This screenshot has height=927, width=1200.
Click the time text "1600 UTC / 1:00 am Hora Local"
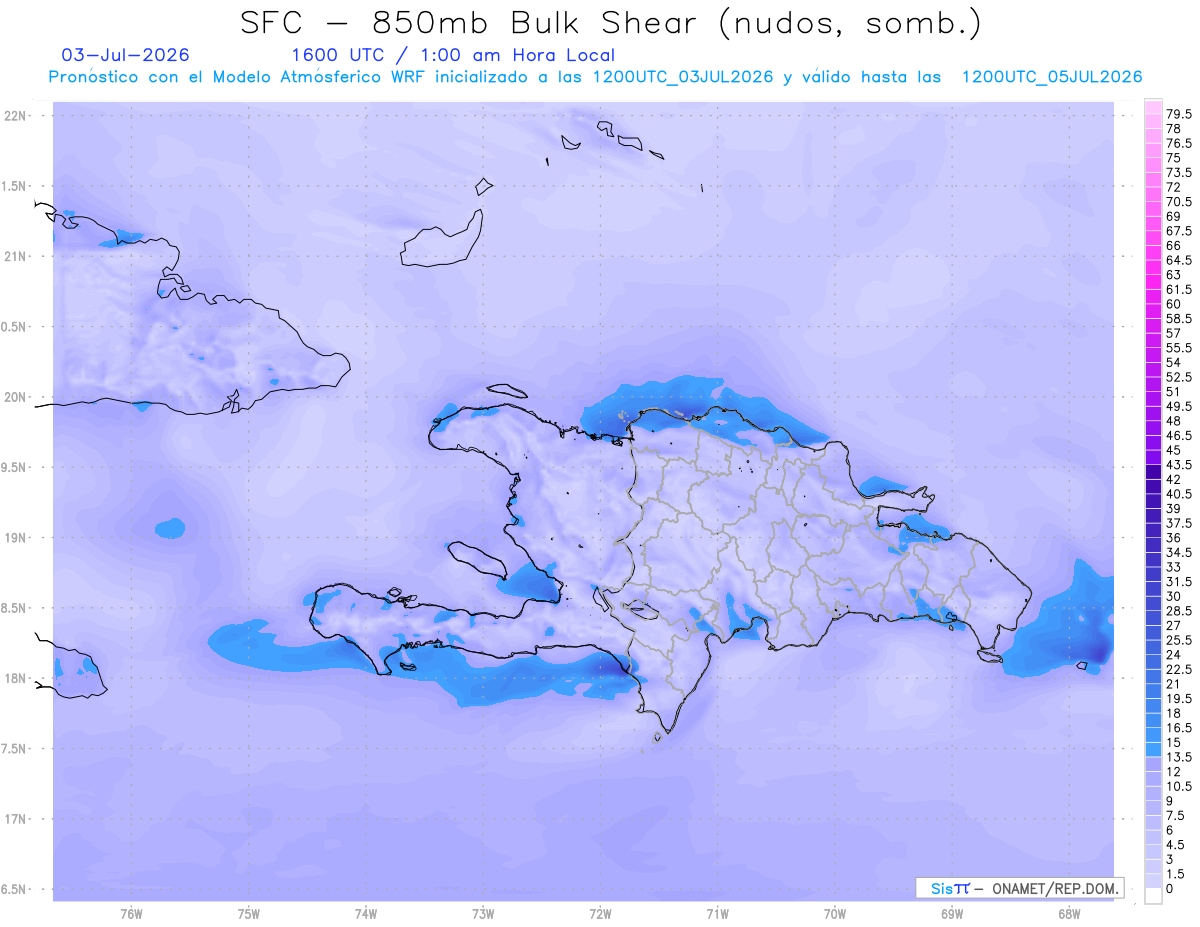coord(453,55)
